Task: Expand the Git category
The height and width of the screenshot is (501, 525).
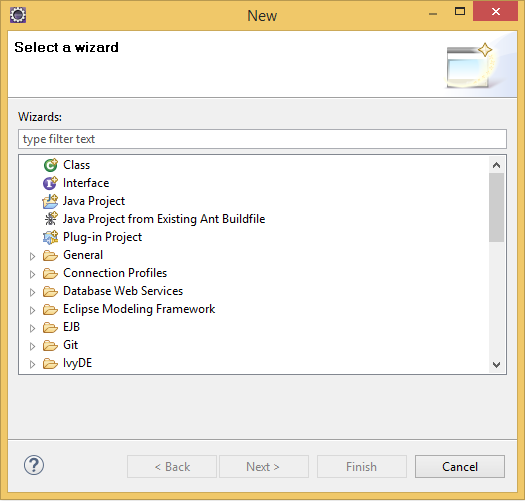Action: (32, 347)
